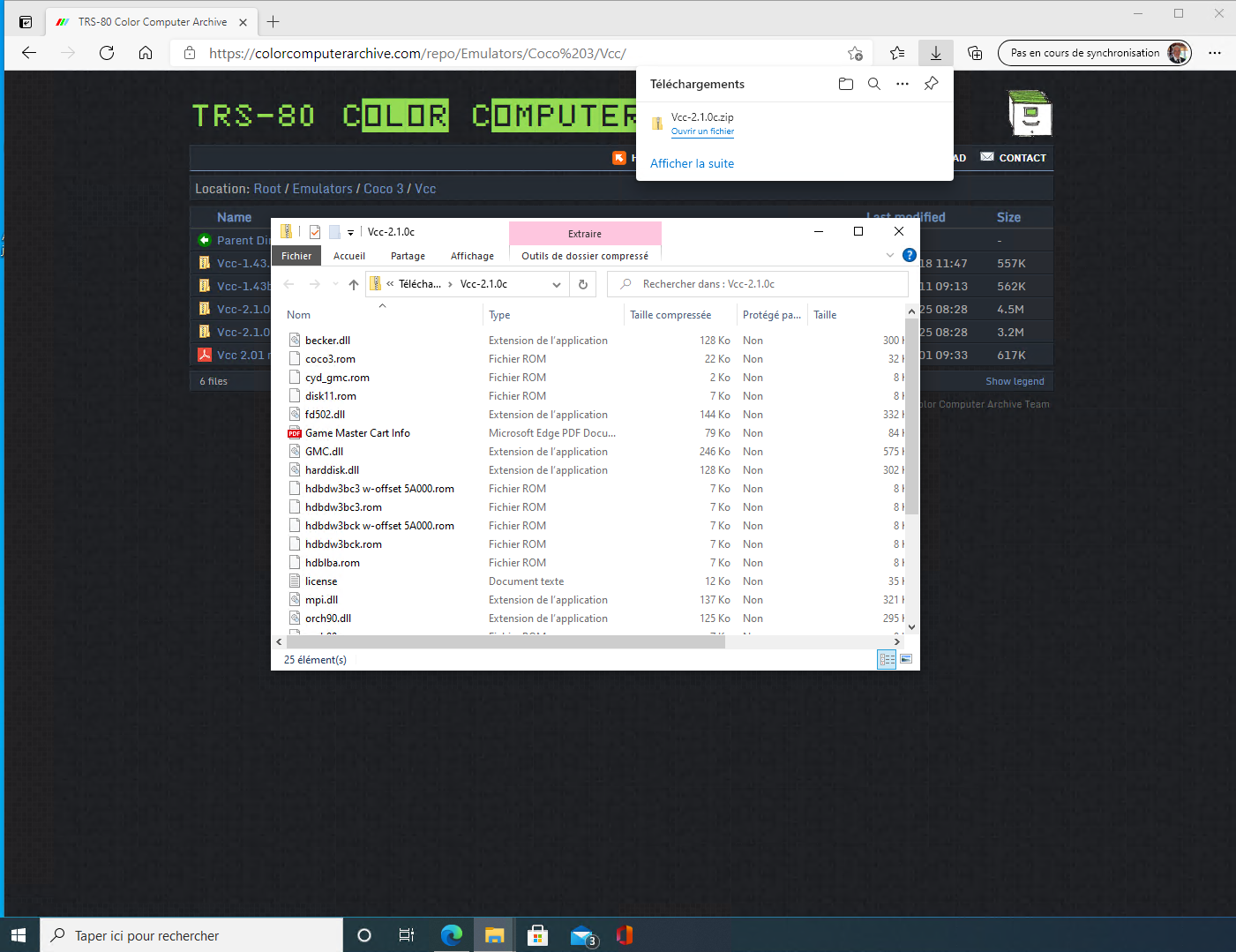The width and height of the screenshot is (1236, 952).
Task: Go up one folder level in Explorer
Action: (354, 284)
